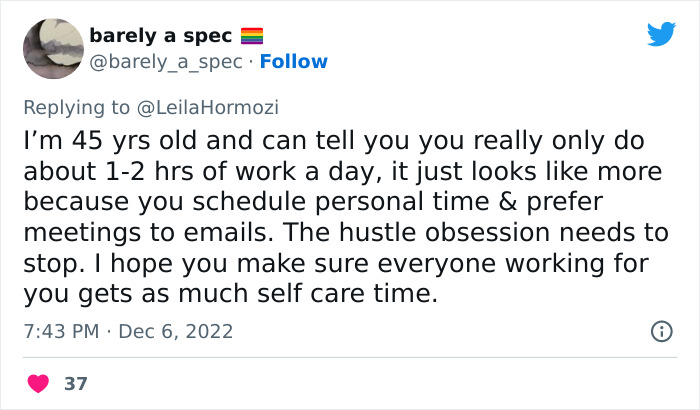Viewport: 700px width, 410px height.
Task: Open the display name barely a spec
Action: (161, 36)
